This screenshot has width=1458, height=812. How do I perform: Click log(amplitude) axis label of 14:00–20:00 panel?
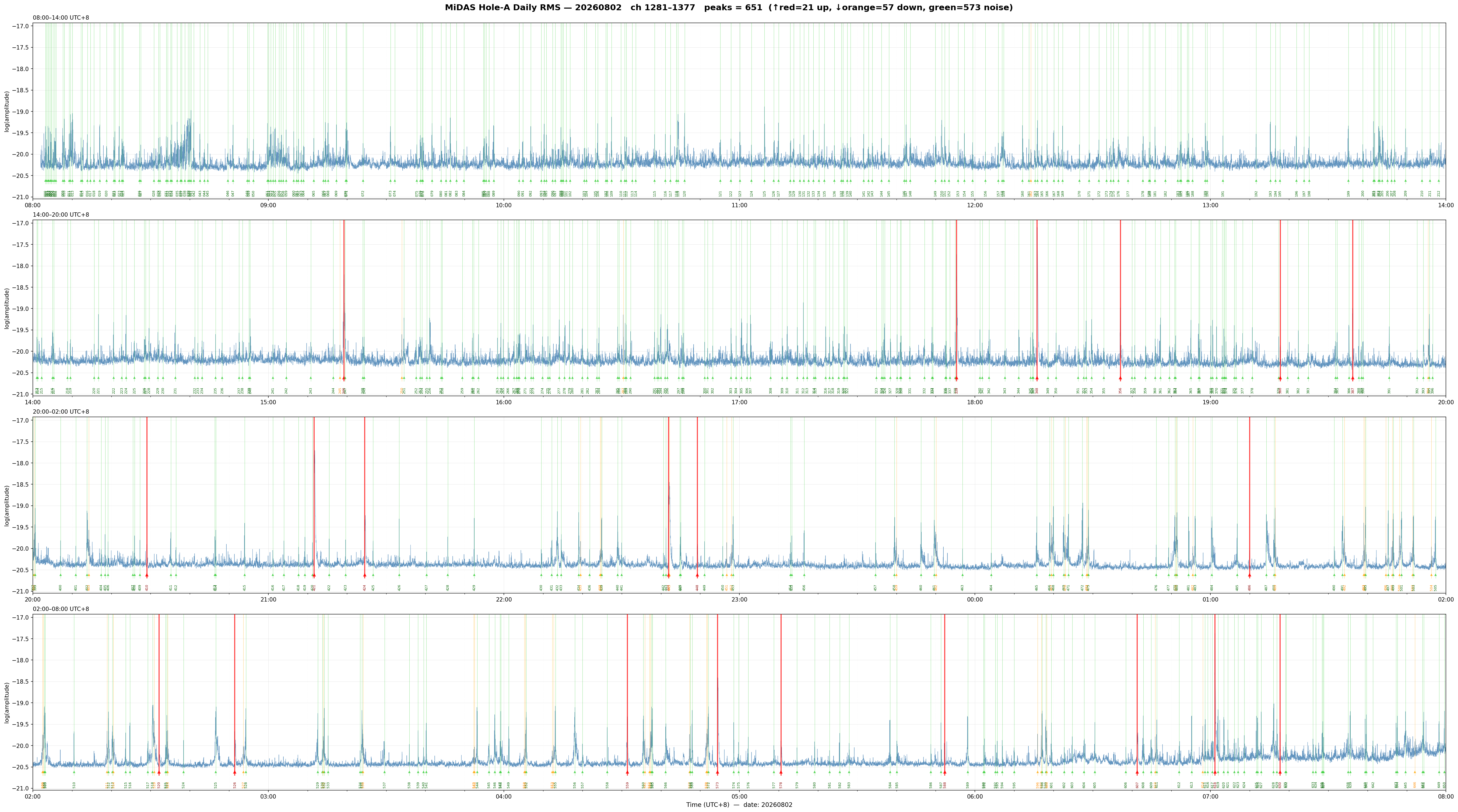(7, 308)
